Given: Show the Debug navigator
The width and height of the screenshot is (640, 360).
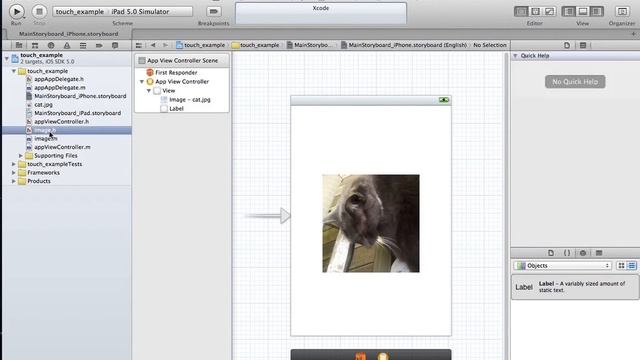Looking at the screenshot, I should coord(83,45).
